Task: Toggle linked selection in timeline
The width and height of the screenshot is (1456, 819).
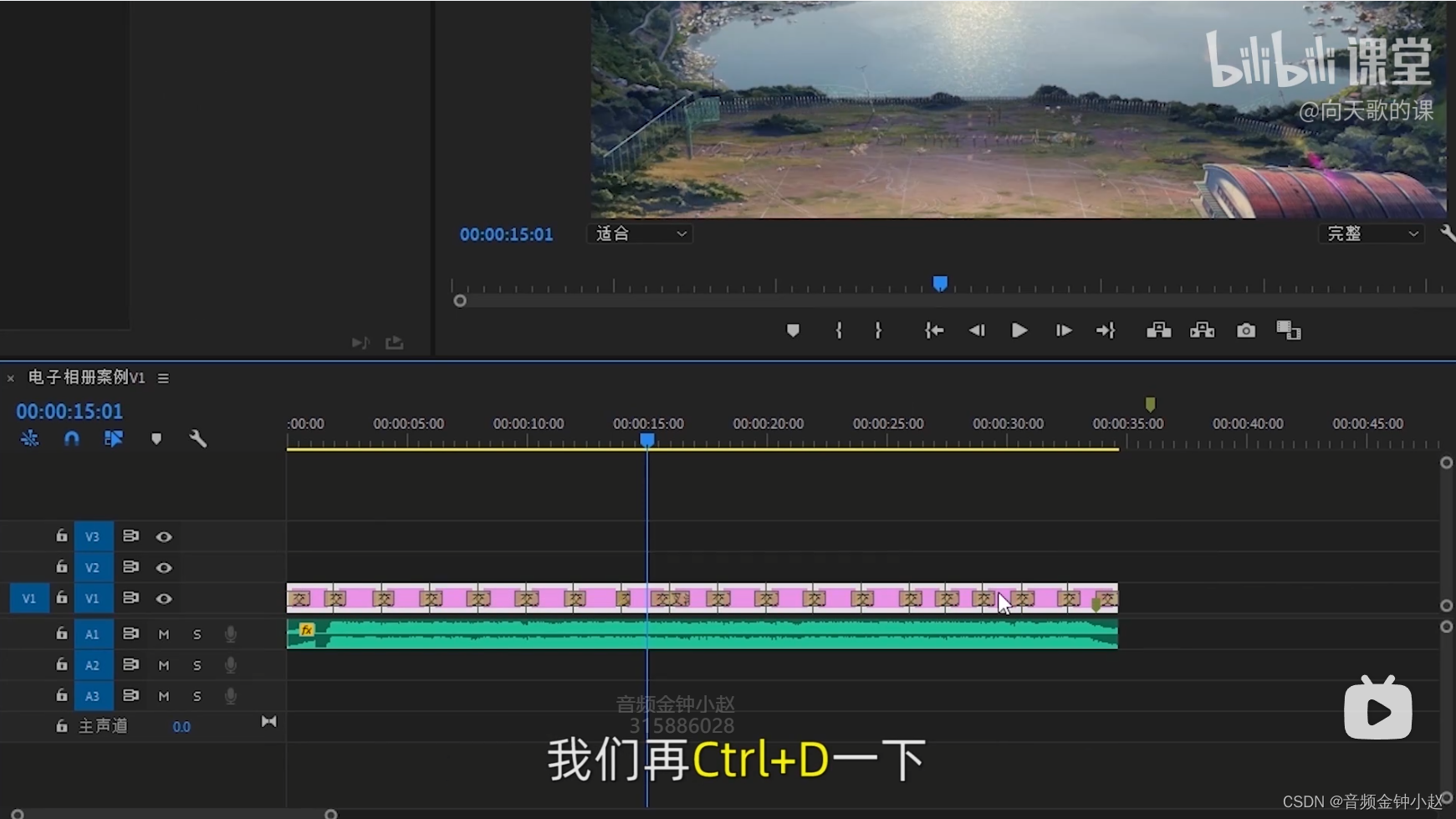Action: (x=114, y=438)
